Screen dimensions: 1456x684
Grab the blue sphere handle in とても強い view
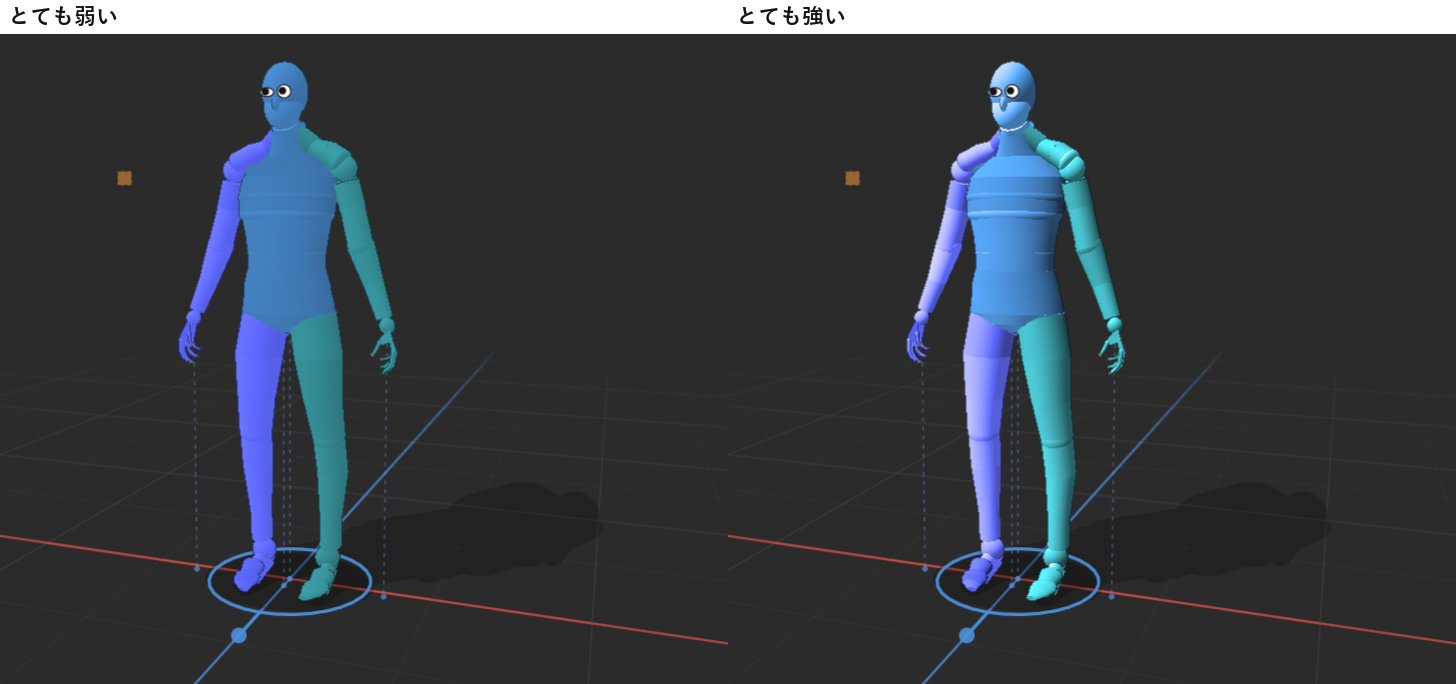tap(966, 635)
